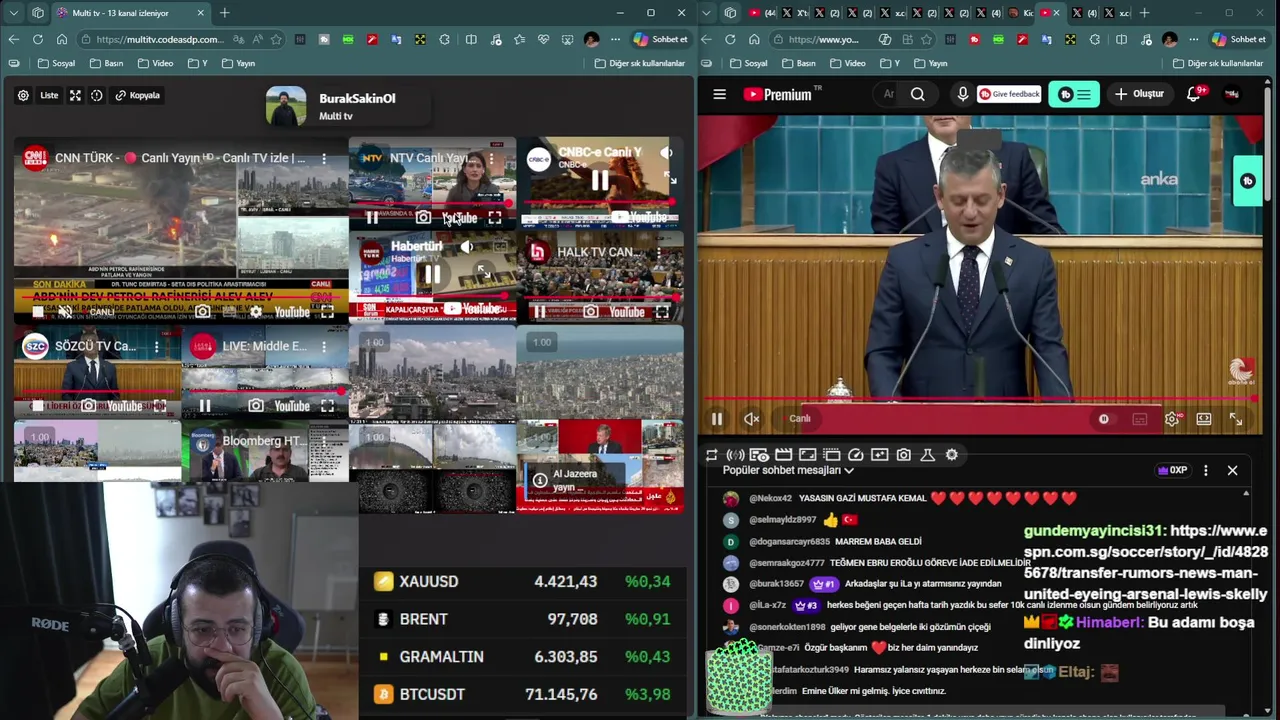Viewport: 1280px width, 720px height.
Task: Click the BTCUSDT ticker row
Action: (524, 694)
